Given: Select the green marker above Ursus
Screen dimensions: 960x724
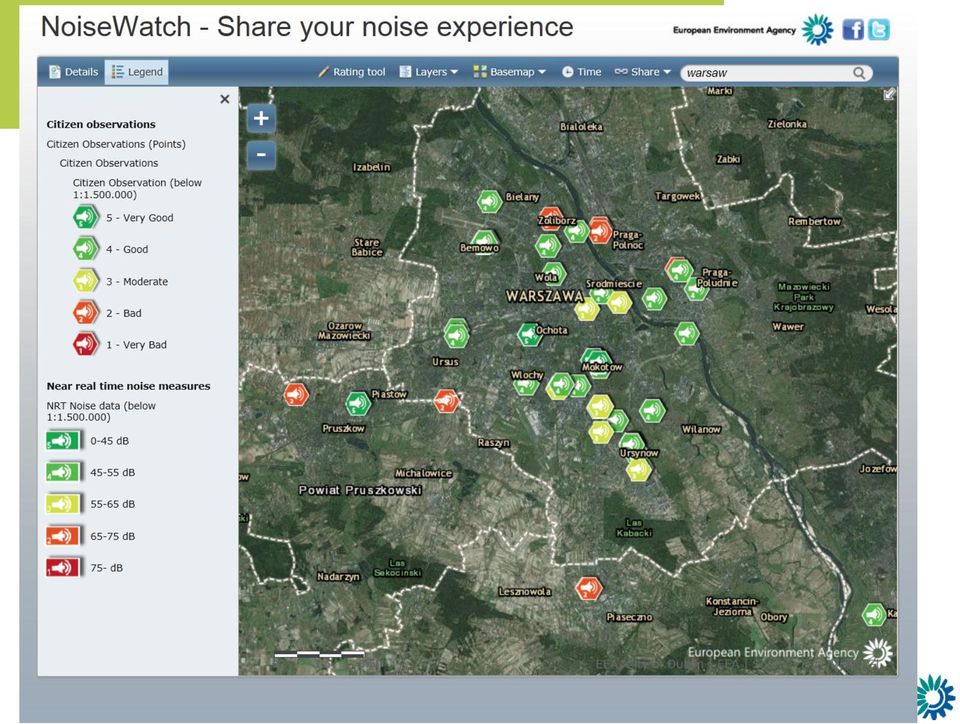Looking at the screenshot, I should 456,334.
